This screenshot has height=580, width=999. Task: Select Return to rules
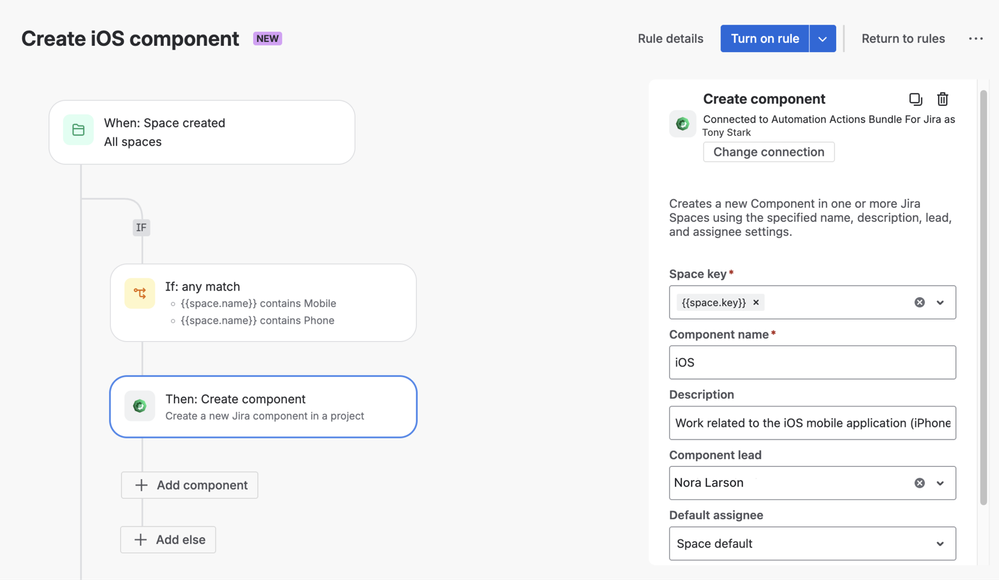coord(902,38)
